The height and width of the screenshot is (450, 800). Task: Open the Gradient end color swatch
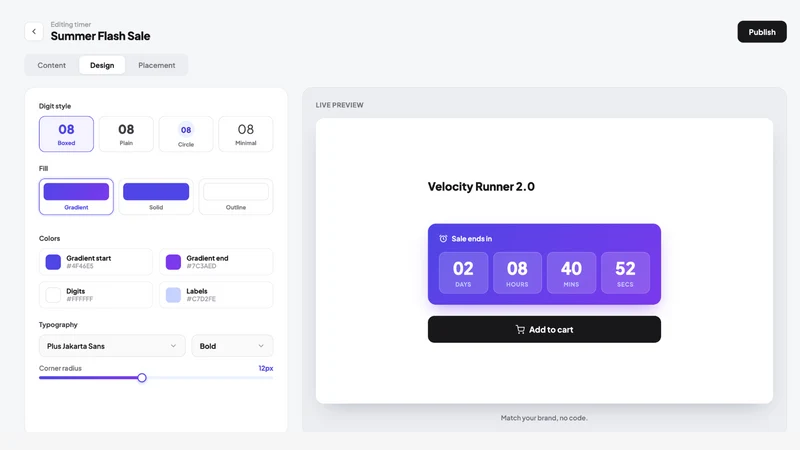click(x=173, y=262)
